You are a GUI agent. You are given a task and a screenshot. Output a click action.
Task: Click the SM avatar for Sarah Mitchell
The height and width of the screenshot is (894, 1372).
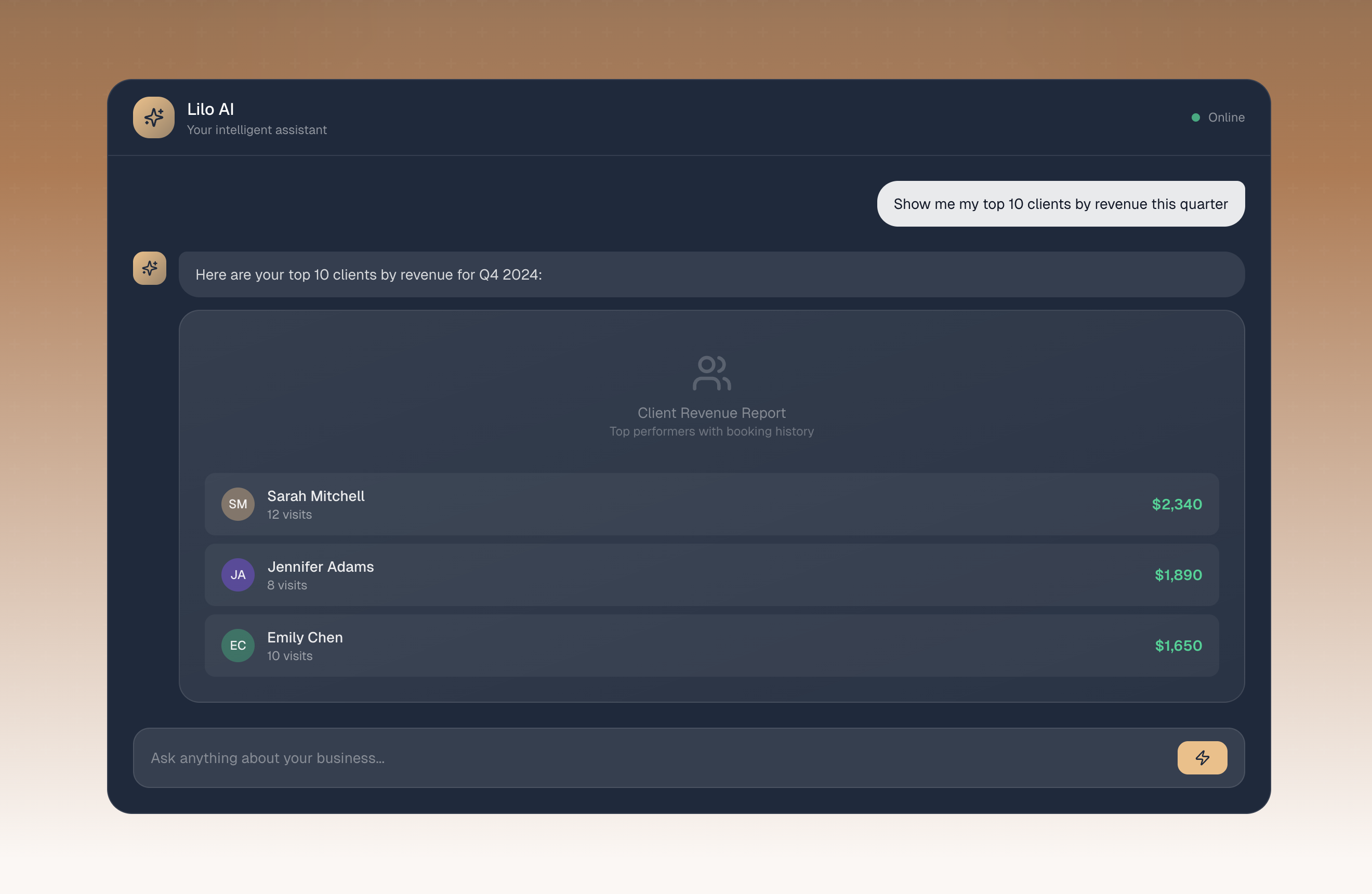coord(238,504)
